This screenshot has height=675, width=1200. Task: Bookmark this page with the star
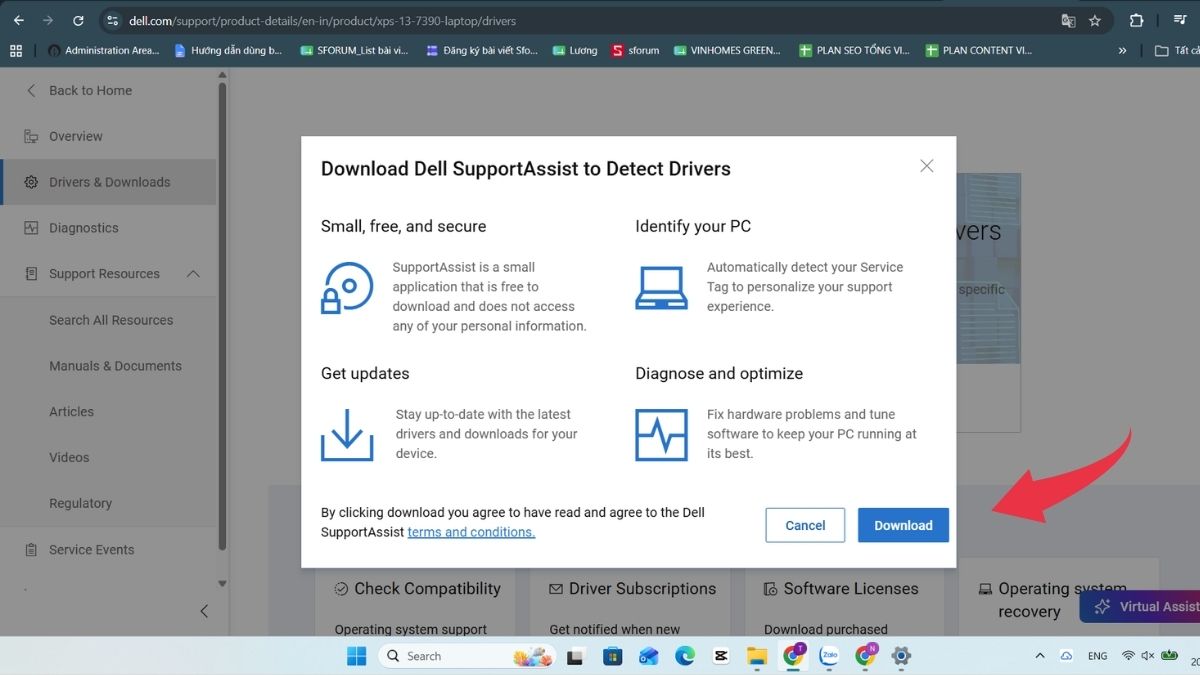click(1095, 20)
